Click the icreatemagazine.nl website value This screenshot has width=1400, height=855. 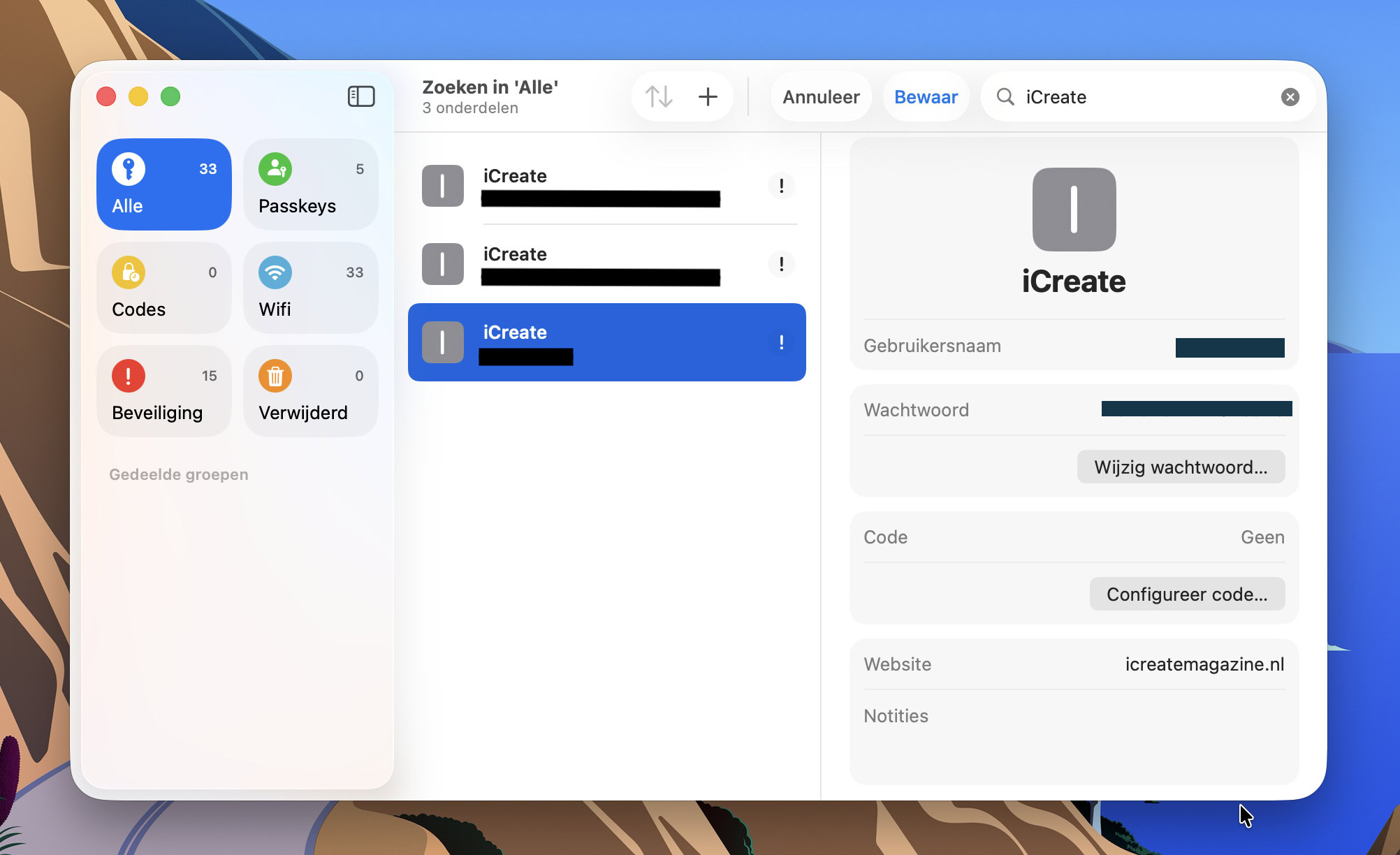click(x=1204, y=664)
